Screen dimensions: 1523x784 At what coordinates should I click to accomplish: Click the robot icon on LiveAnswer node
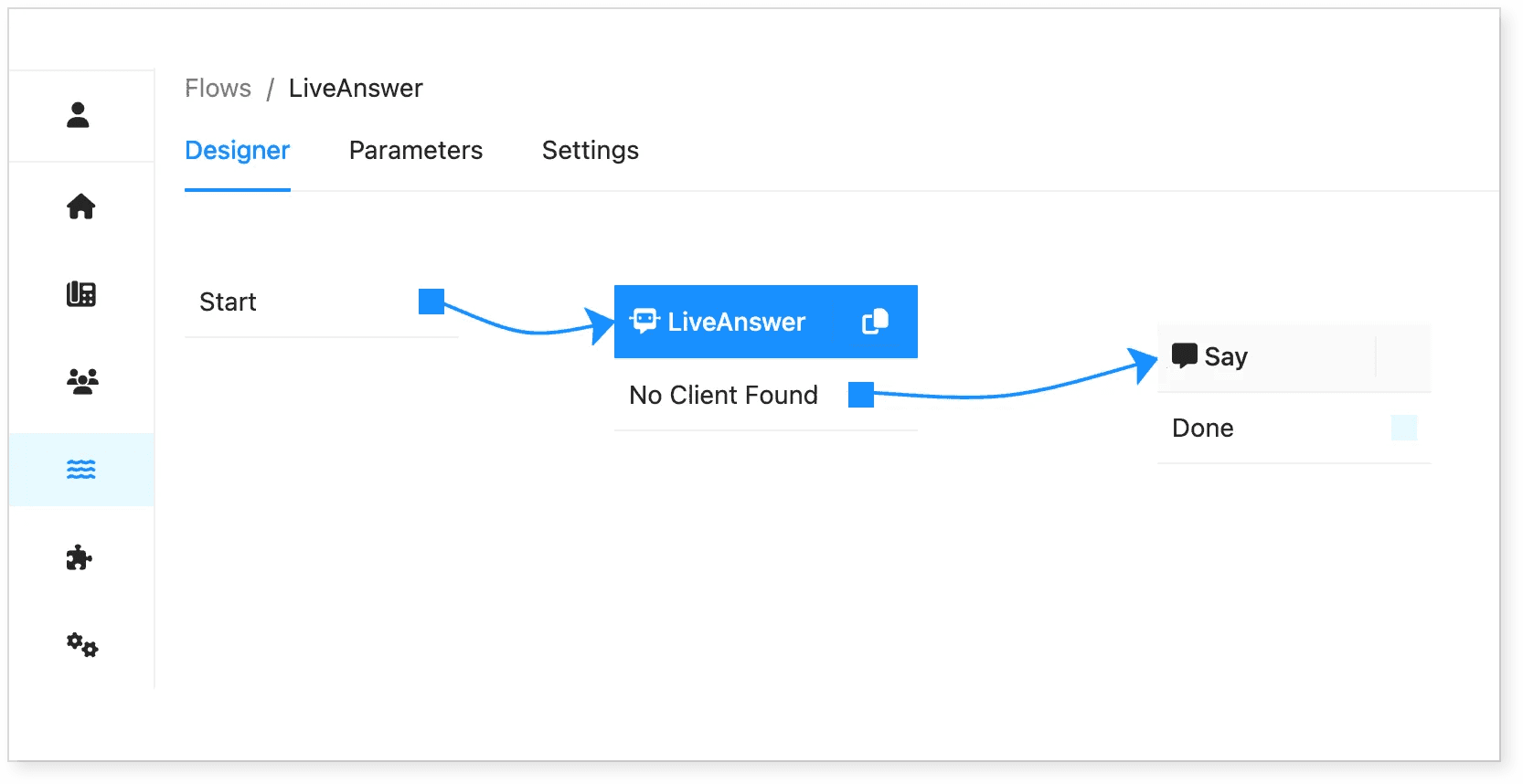(645, 321)
